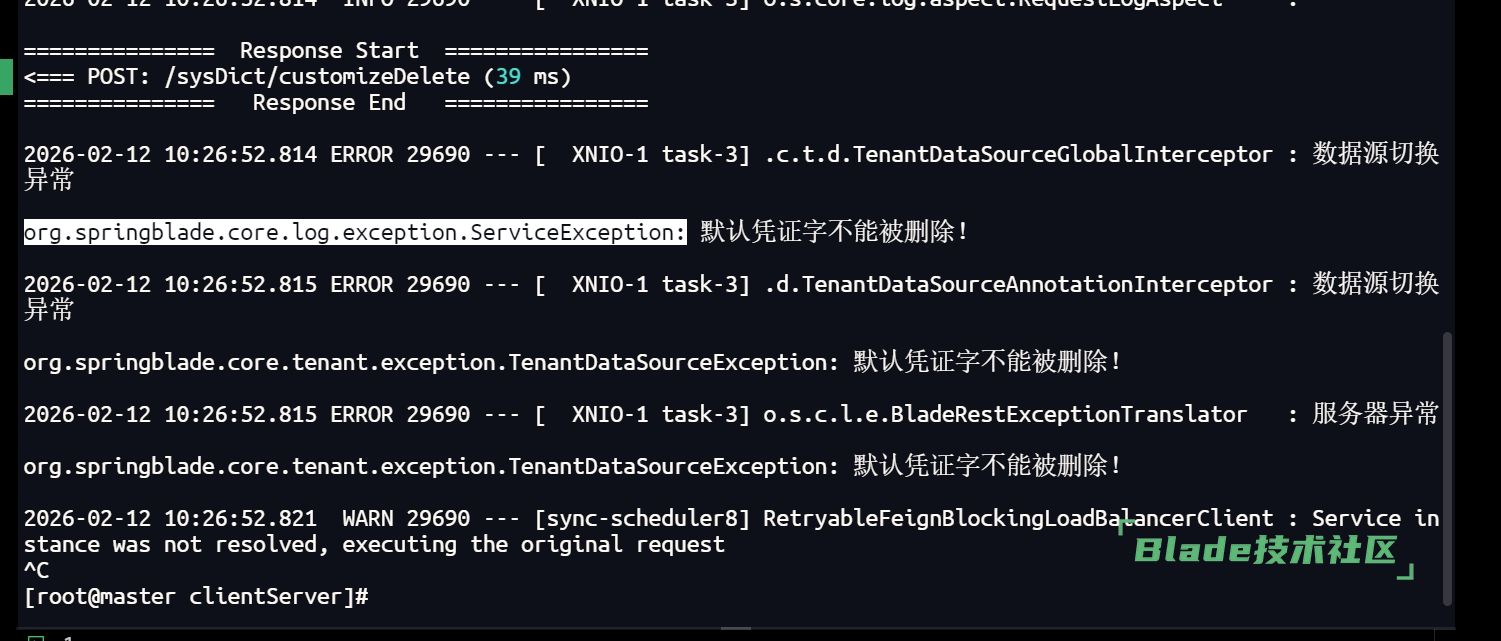Click the Response Start separator line
Image resolution: width=1501 pixels, height=641 pixels.
point(335,51)
